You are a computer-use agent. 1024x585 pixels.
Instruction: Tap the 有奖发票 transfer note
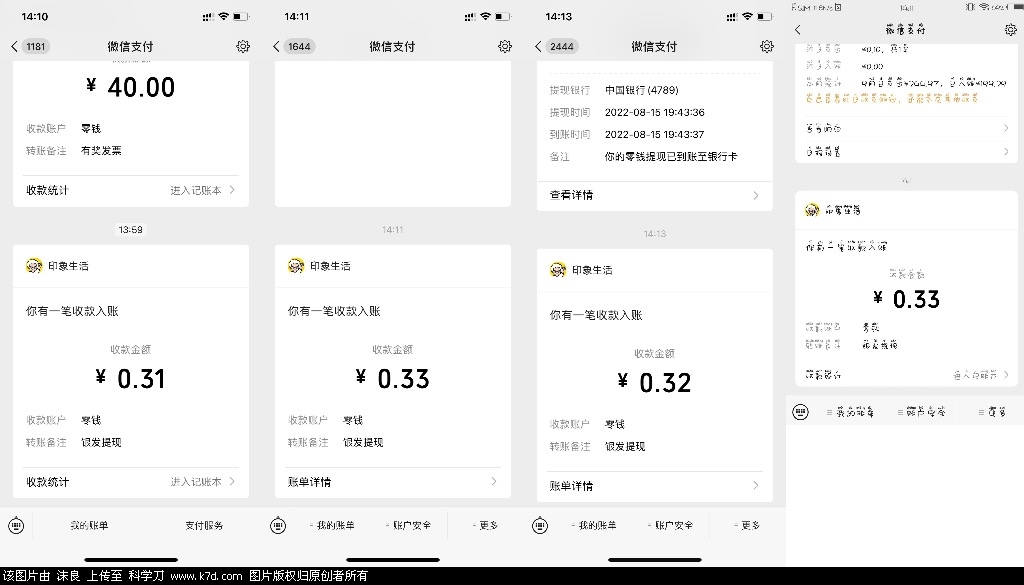point(101,151)
